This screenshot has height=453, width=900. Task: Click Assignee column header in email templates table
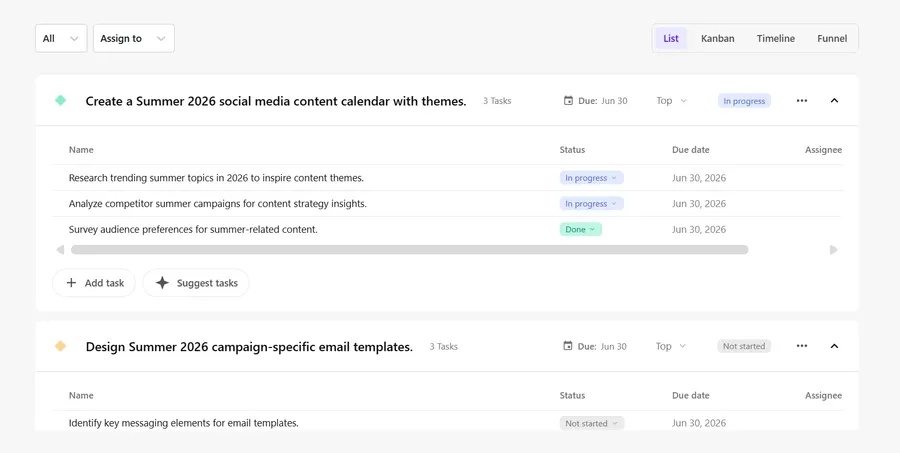click(x=824, y=396)
